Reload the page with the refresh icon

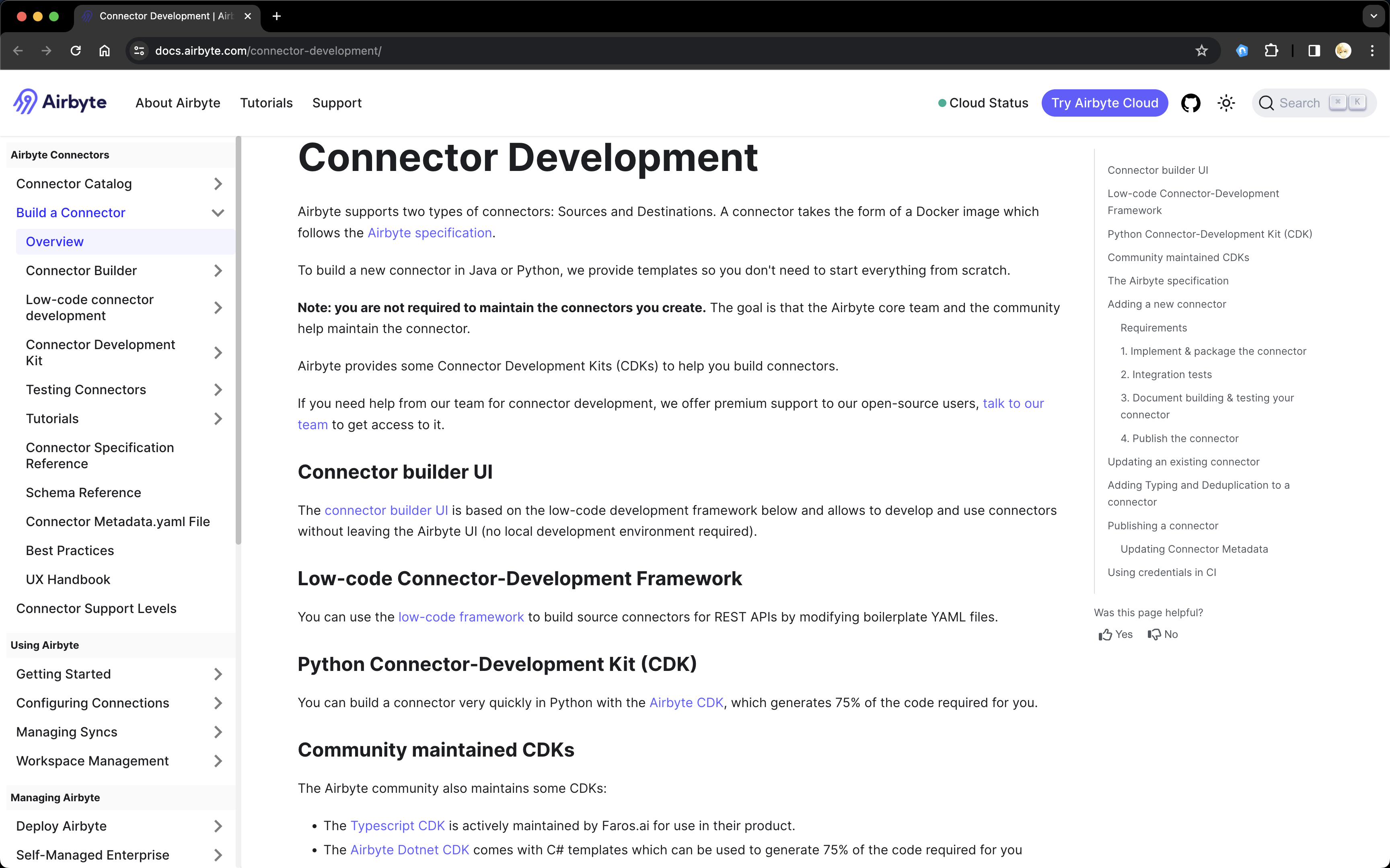click(76, 51)
